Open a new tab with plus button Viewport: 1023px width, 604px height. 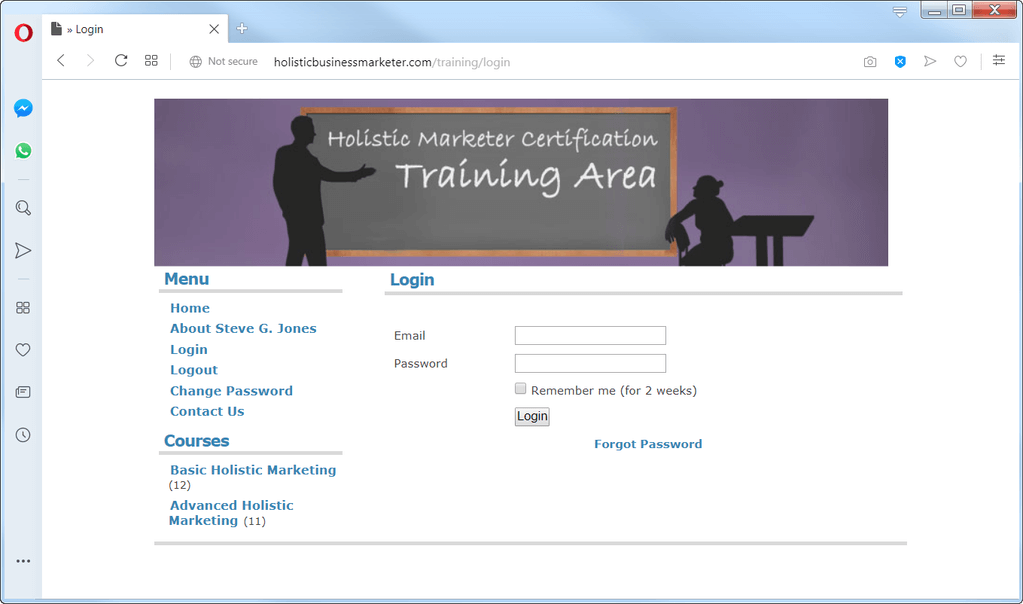click(242, 28)
